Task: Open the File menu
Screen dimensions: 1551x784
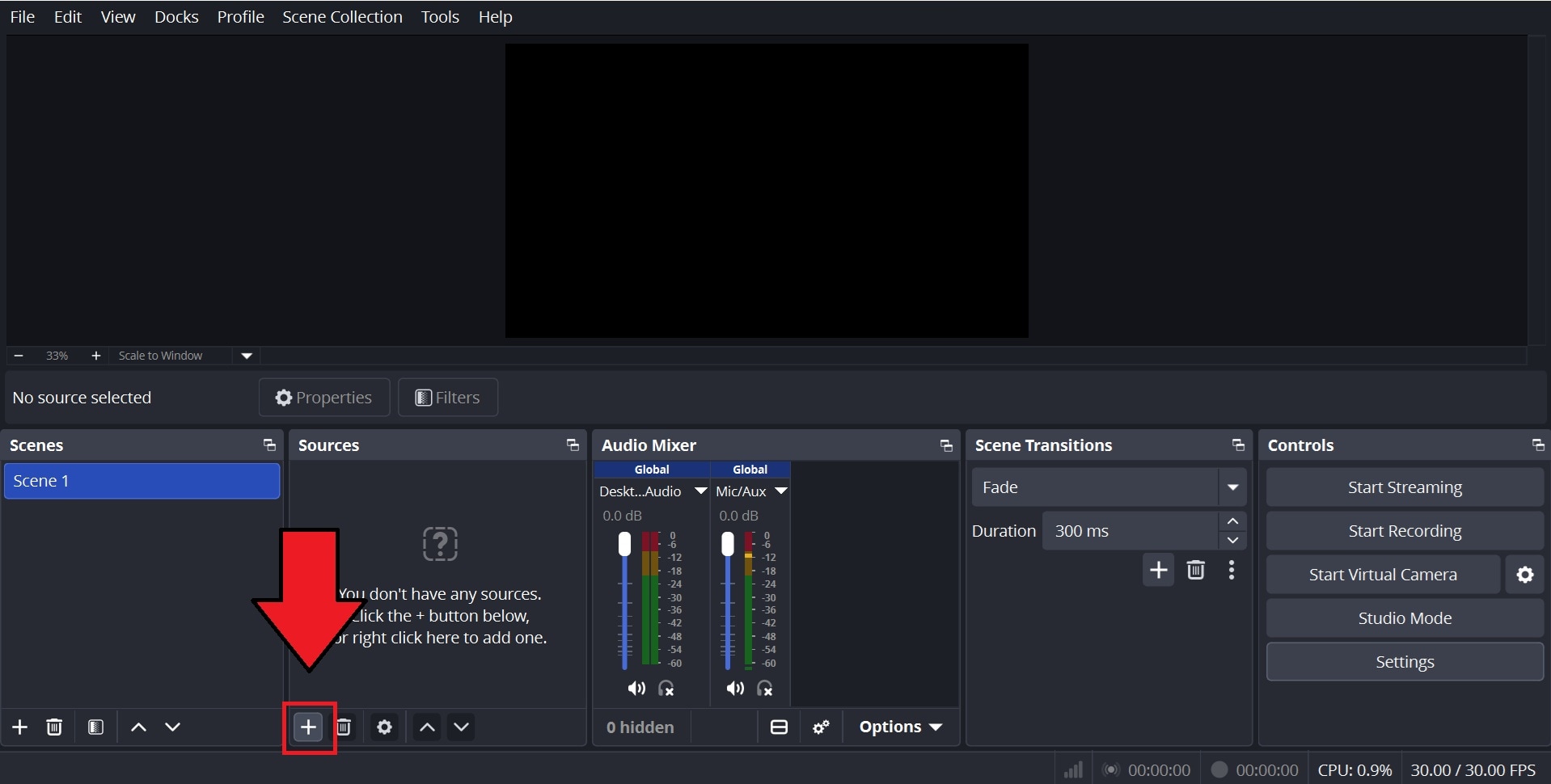Action: pos(22,17)
